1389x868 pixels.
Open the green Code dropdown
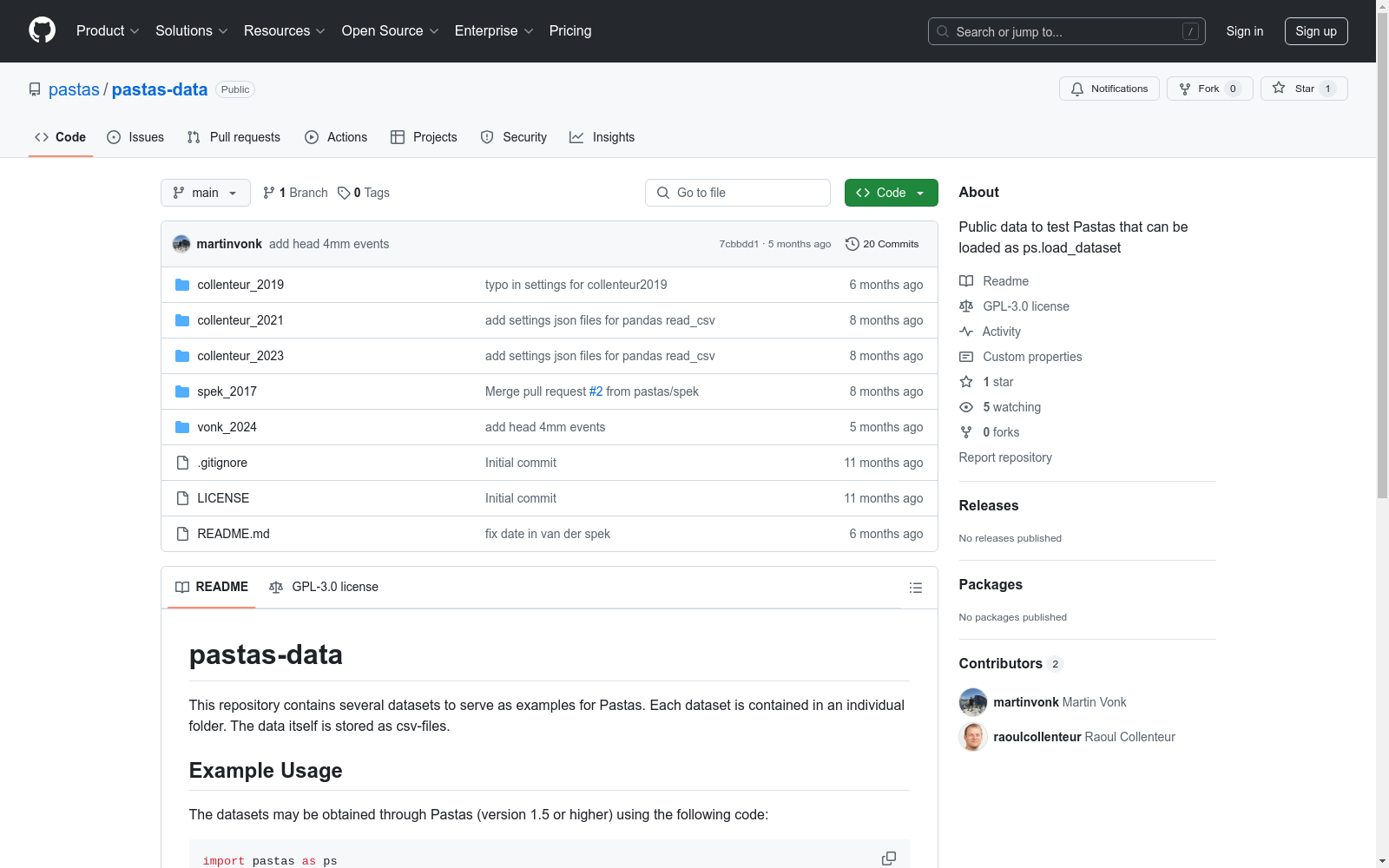(891, 193)
